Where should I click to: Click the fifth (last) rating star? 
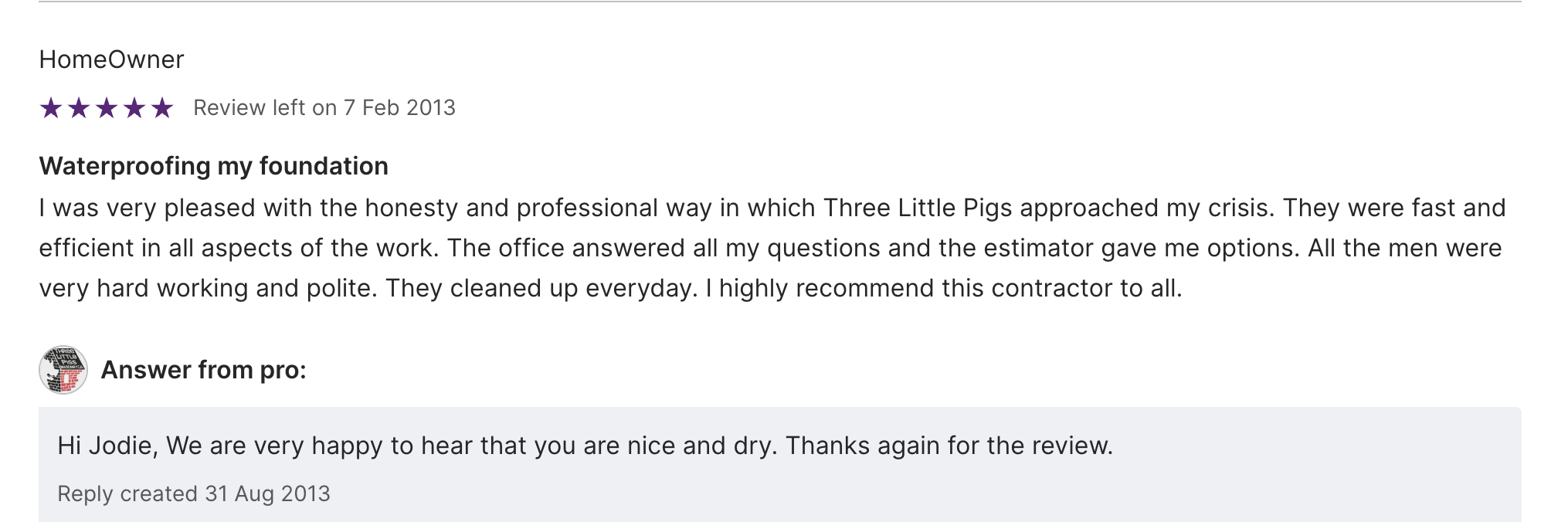point(162,108)
